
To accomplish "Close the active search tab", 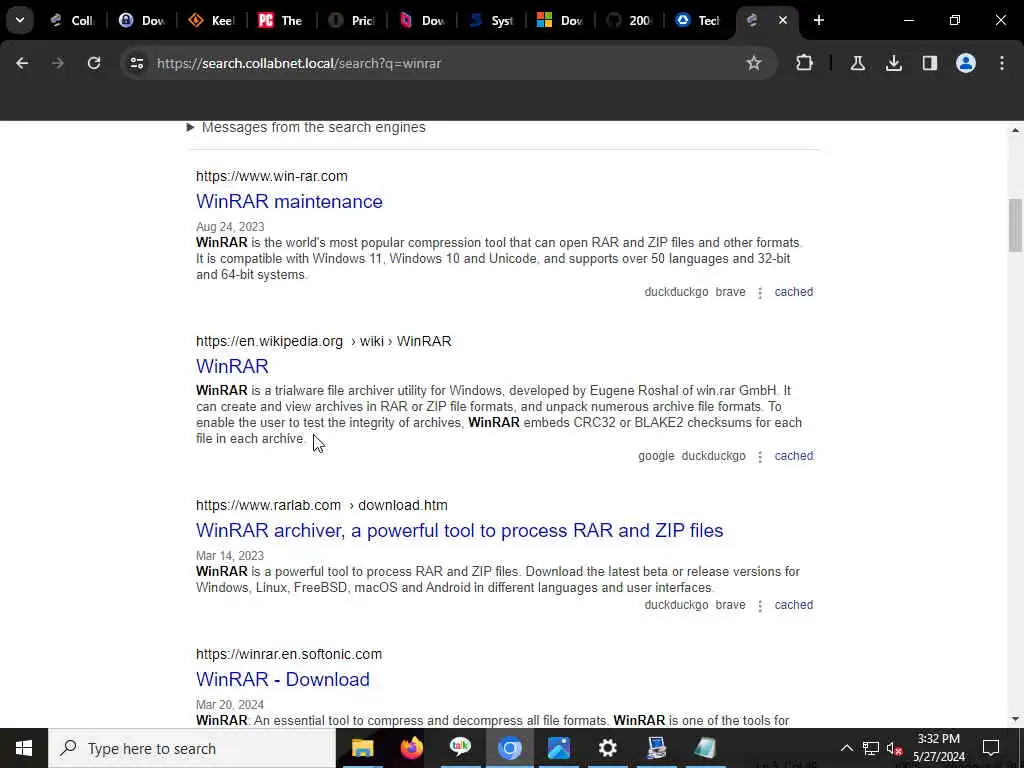I will pos(782,20).
